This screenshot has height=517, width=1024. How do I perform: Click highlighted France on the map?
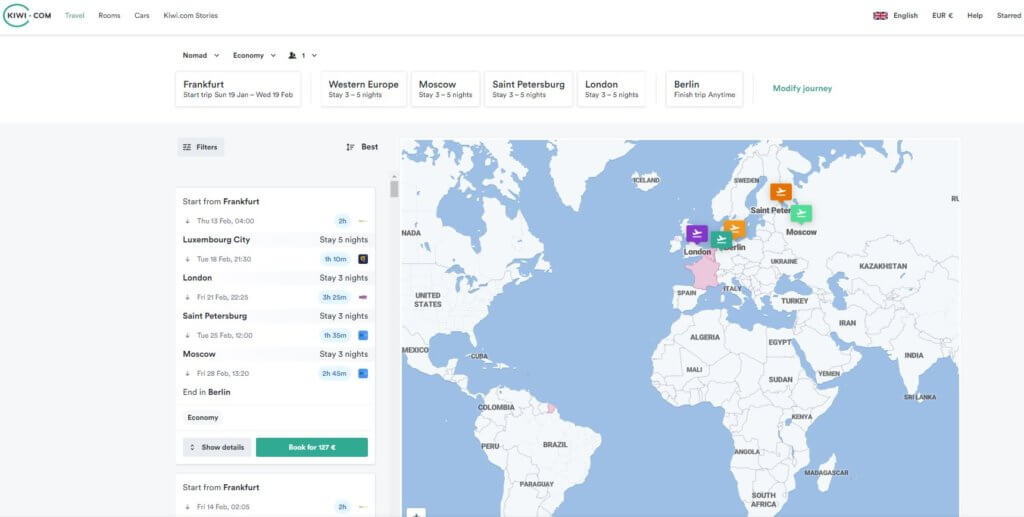pyautogui.click(x=702, y=273)
